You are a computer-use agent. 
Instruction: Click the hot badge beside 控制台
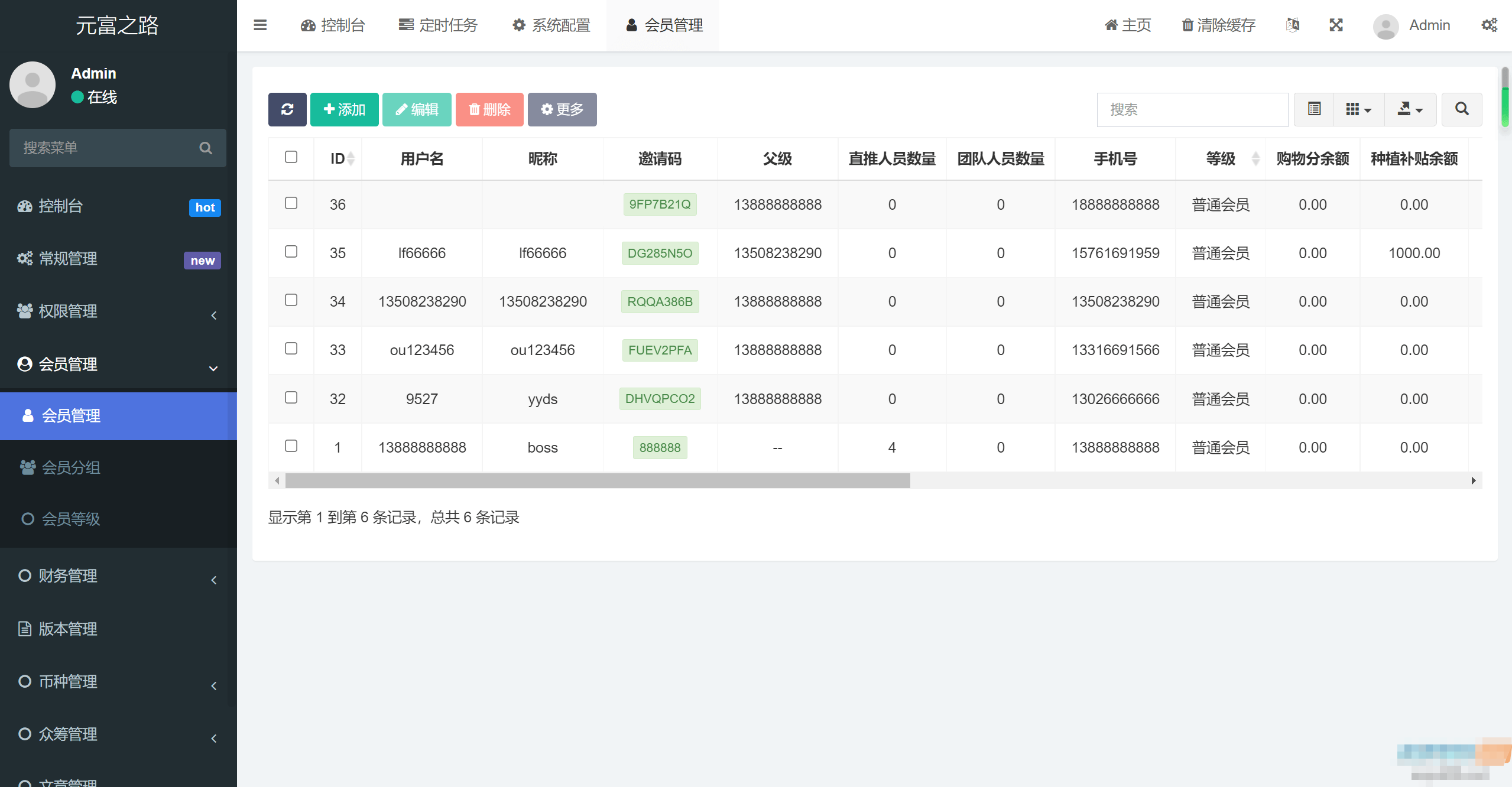point(205,207)
